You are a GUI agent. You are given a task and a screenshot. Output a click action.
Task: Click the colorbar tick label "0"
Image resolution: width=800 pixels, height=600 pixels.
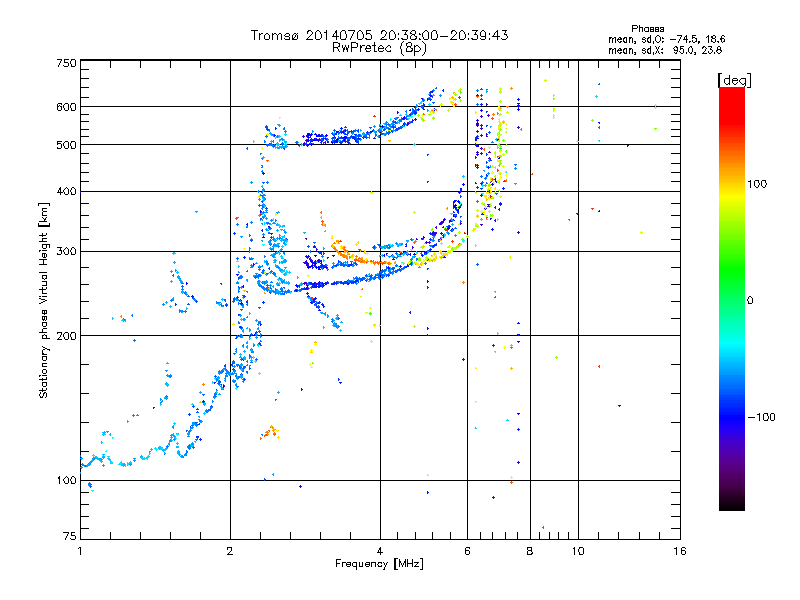click(750, 300)
